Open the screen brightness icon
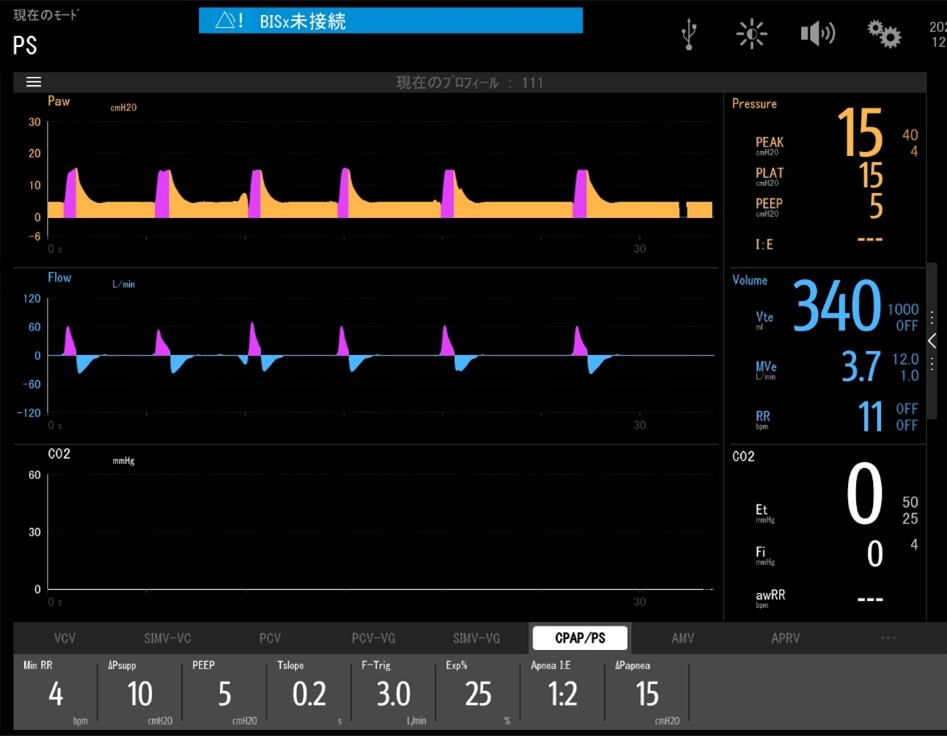This screenshot has width=947, height=739. tap(751, 34)
